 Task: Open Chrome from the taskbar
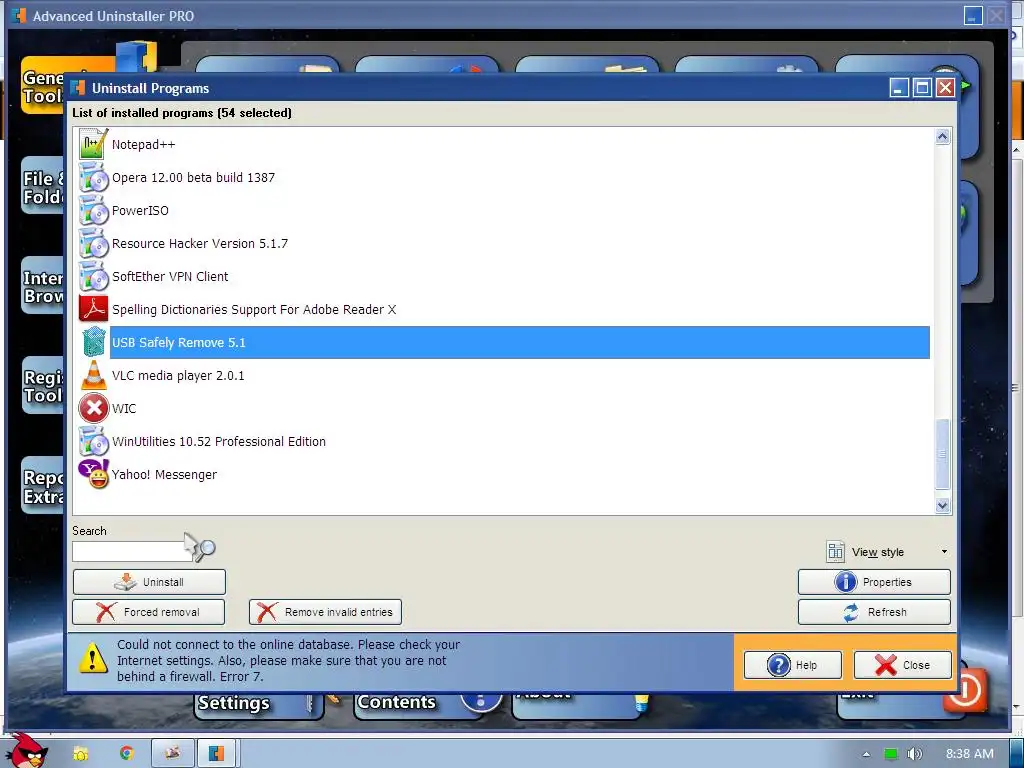[126, 753]
